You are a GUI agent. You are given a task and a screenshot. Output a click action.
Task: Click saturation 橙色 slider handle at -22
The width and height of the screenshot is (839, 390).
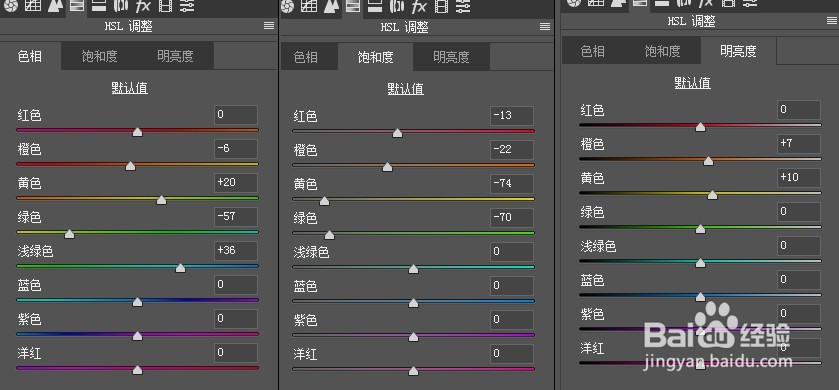[387, 167]
